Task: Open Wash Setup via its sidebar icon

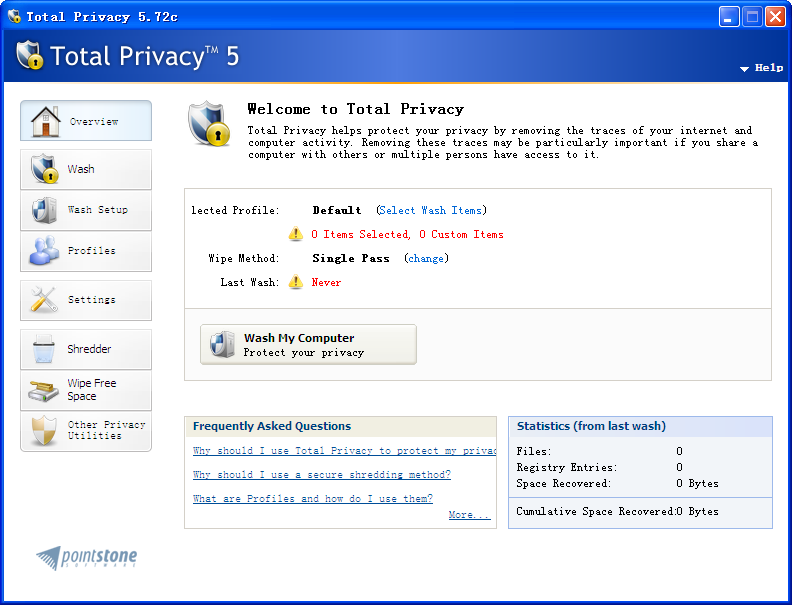Action: tap(44, 210)
